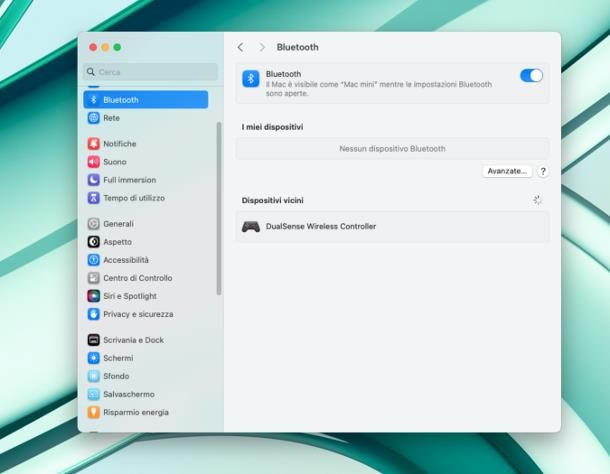The width and height of the screenshot is (610, 474).
Task: Select DualSense Wireless Controller device name
Action: [321, 226]
